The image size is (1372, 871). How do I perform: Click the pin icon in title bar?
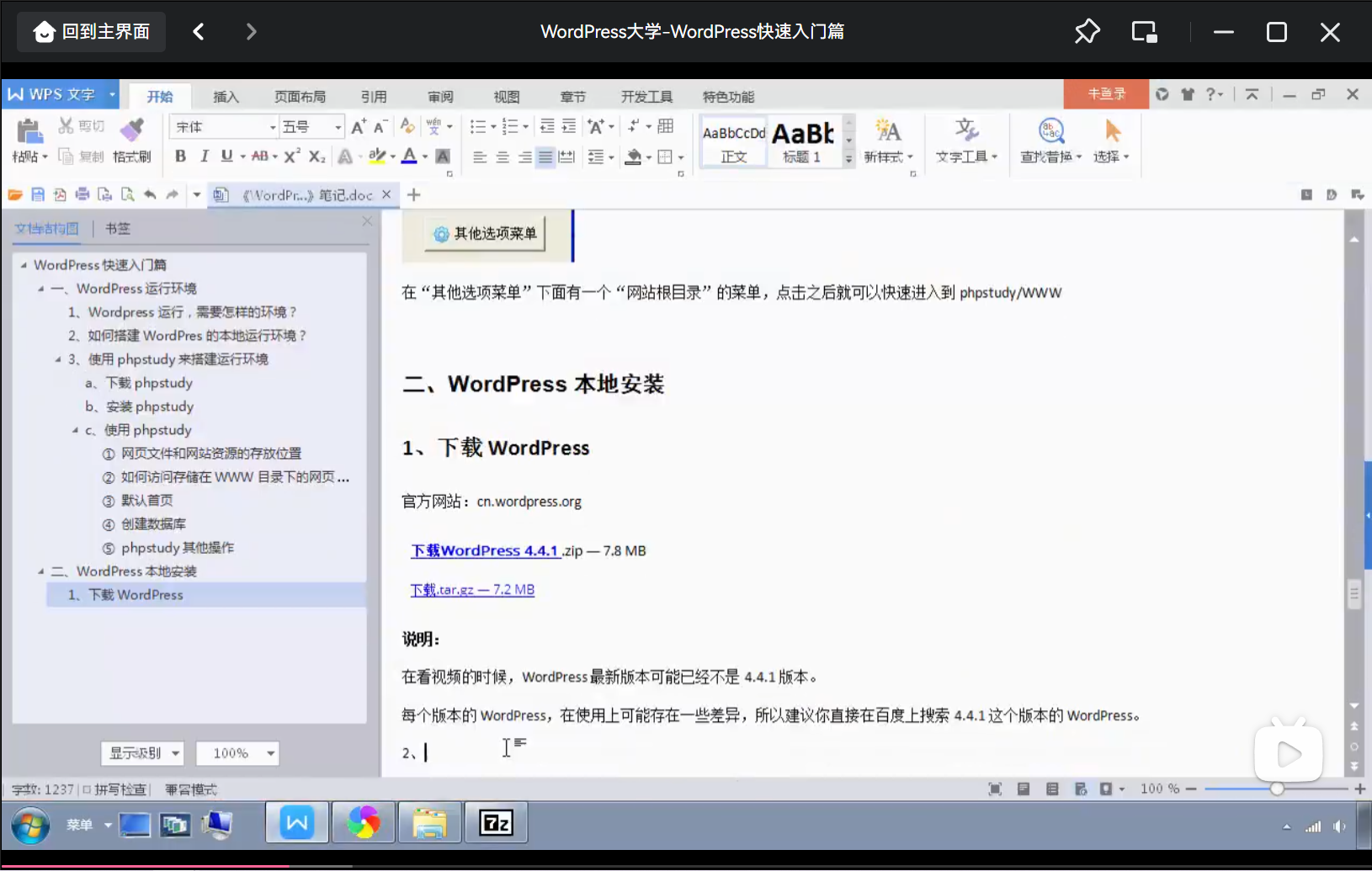[x=1087, y=32]
